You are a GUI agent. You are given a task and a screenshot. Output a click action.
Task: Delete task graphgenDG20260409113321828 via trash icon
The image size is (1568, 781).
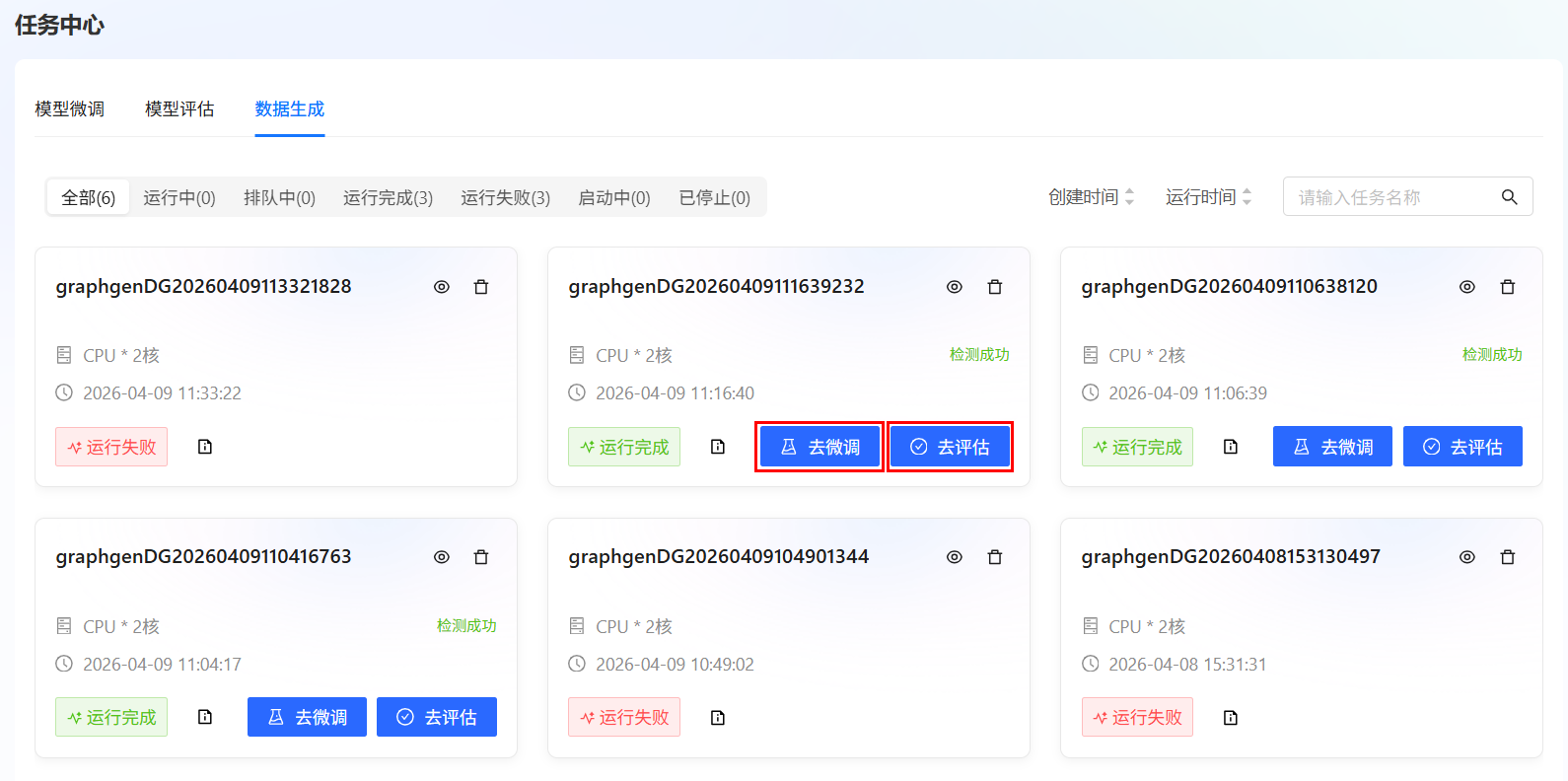pyautogui.click(x=481, y=287)
